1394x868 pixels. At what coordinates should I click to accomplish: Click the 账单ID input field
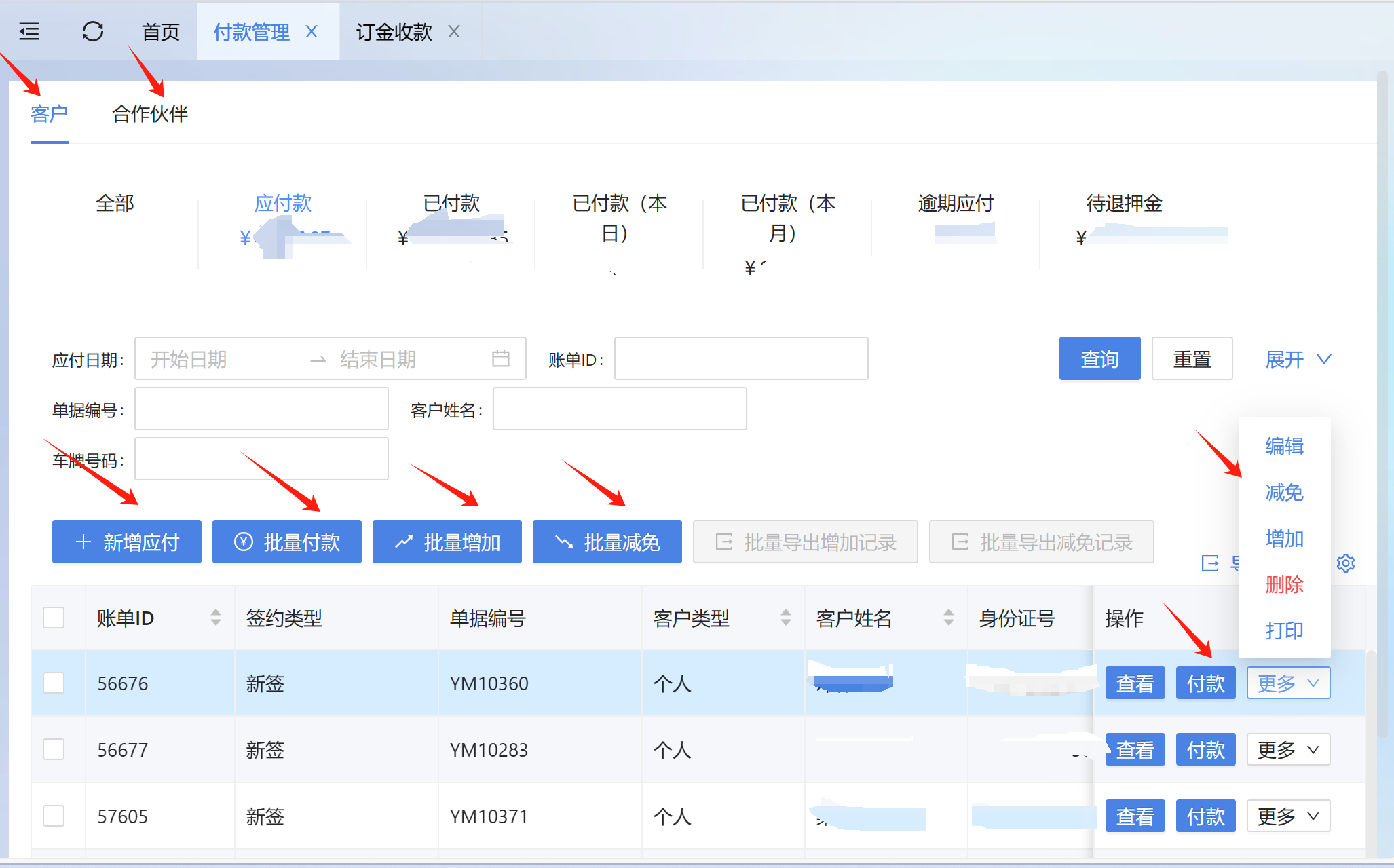click(740, 358)
